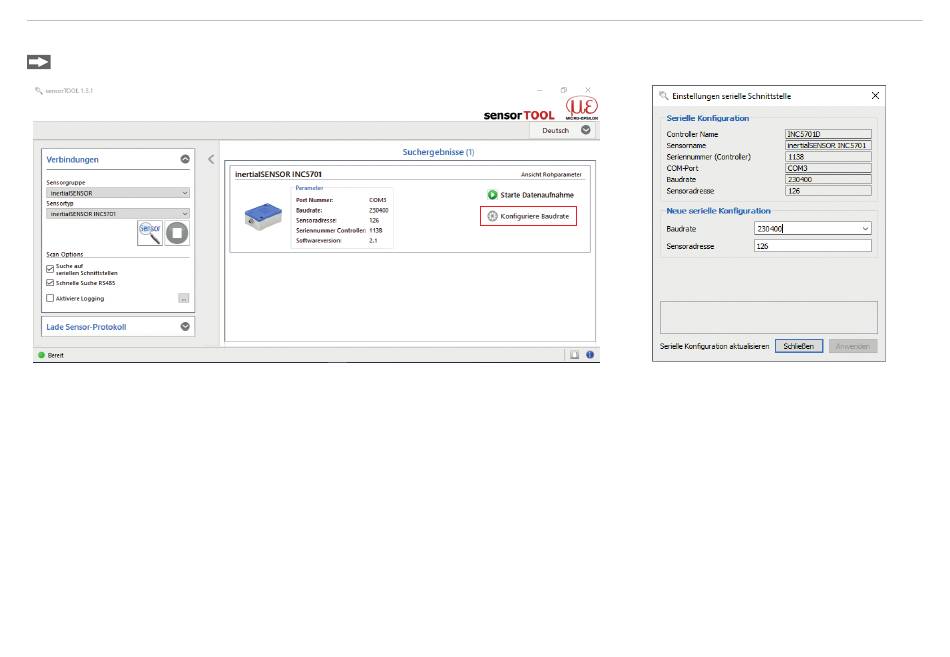Open the Sensortyp dropdown list

pos(118,213)
